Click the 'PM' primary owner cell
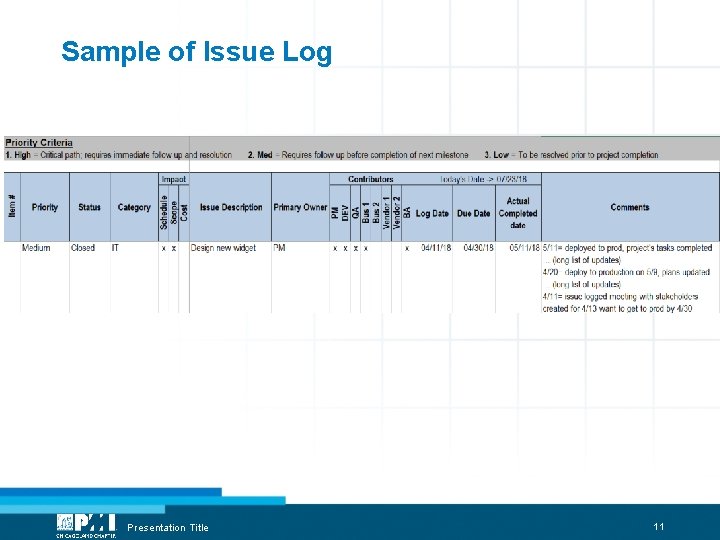Screen dimensions: 720x540 pyautogui.click(x=279, y=248)
